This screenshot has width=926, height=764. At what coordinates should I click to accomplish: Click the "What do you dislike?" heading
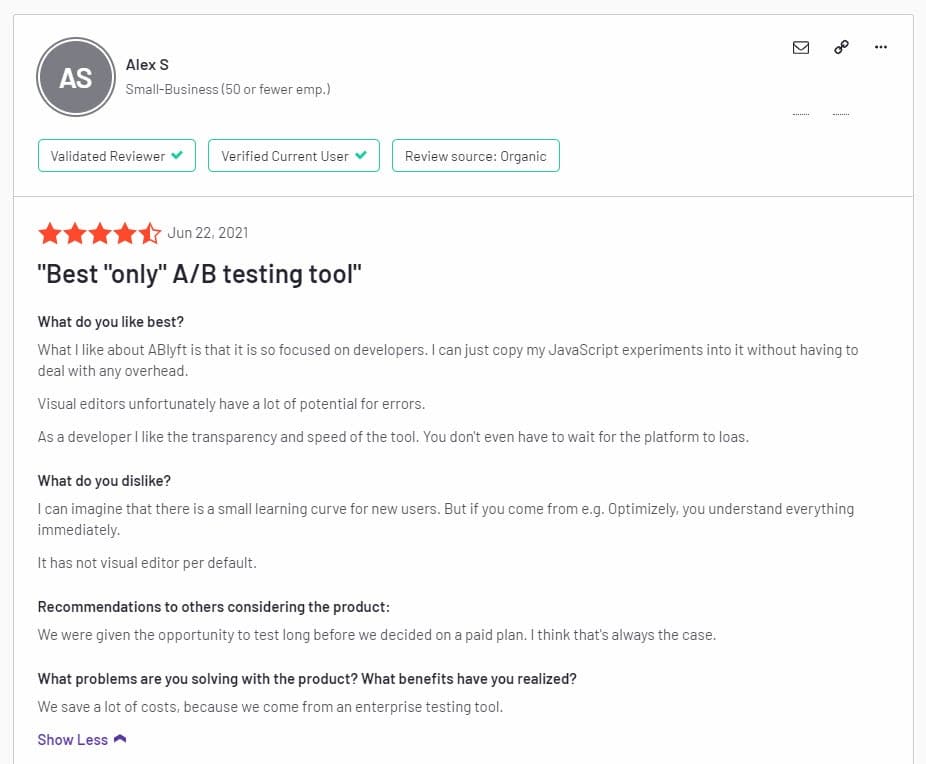tap(104, 481)
